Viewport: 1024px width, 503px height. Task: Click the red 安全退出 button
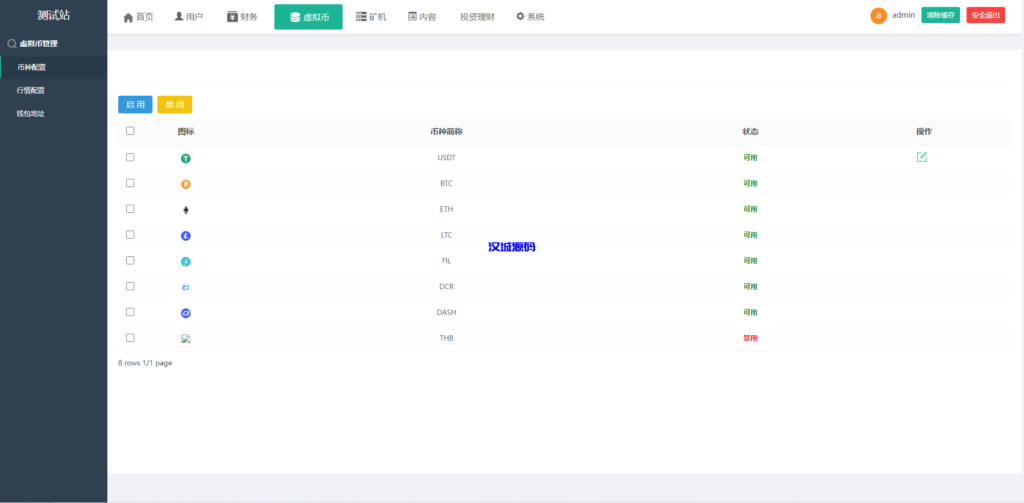[x=985, y=16]
